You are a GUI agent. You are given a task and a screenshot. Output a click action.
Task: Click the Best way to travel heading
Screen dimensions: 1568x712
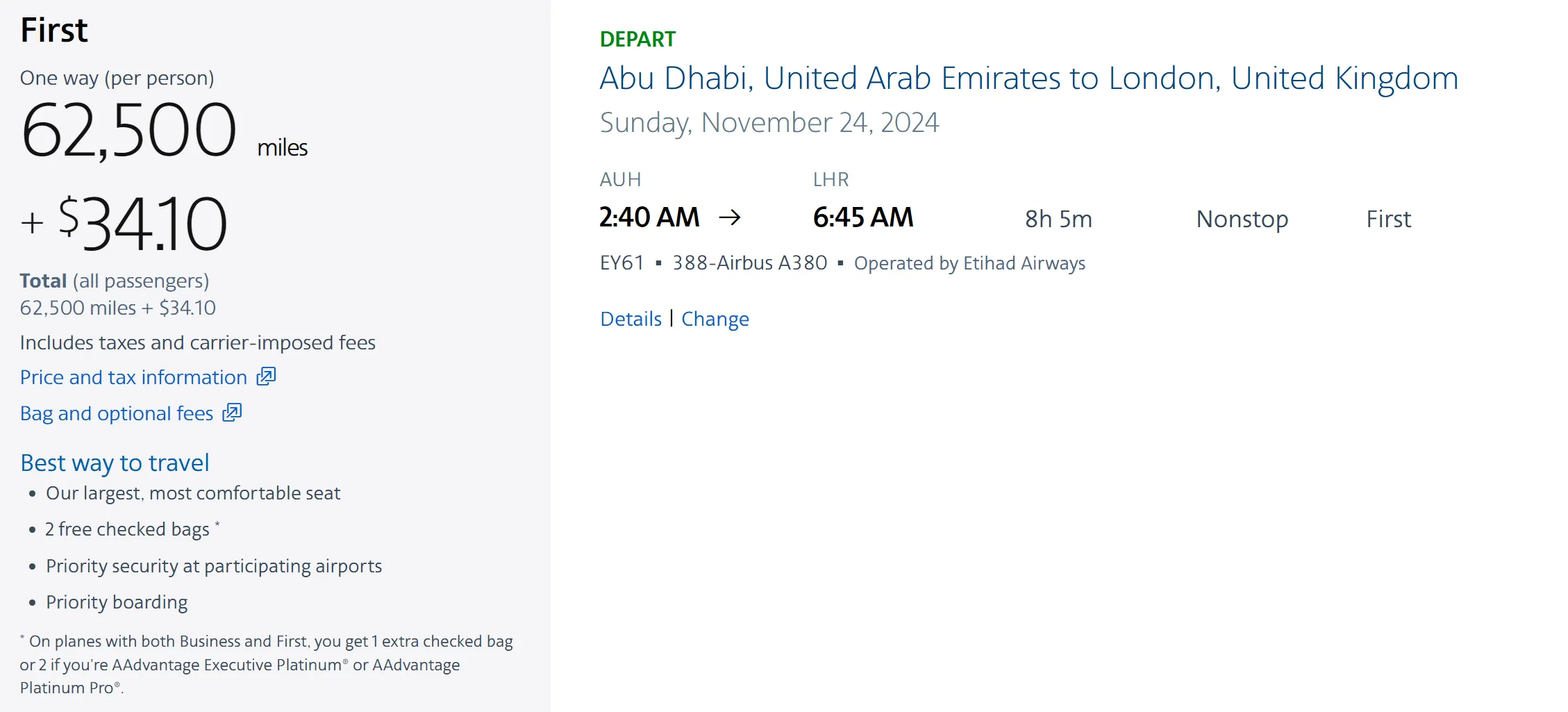115,463
